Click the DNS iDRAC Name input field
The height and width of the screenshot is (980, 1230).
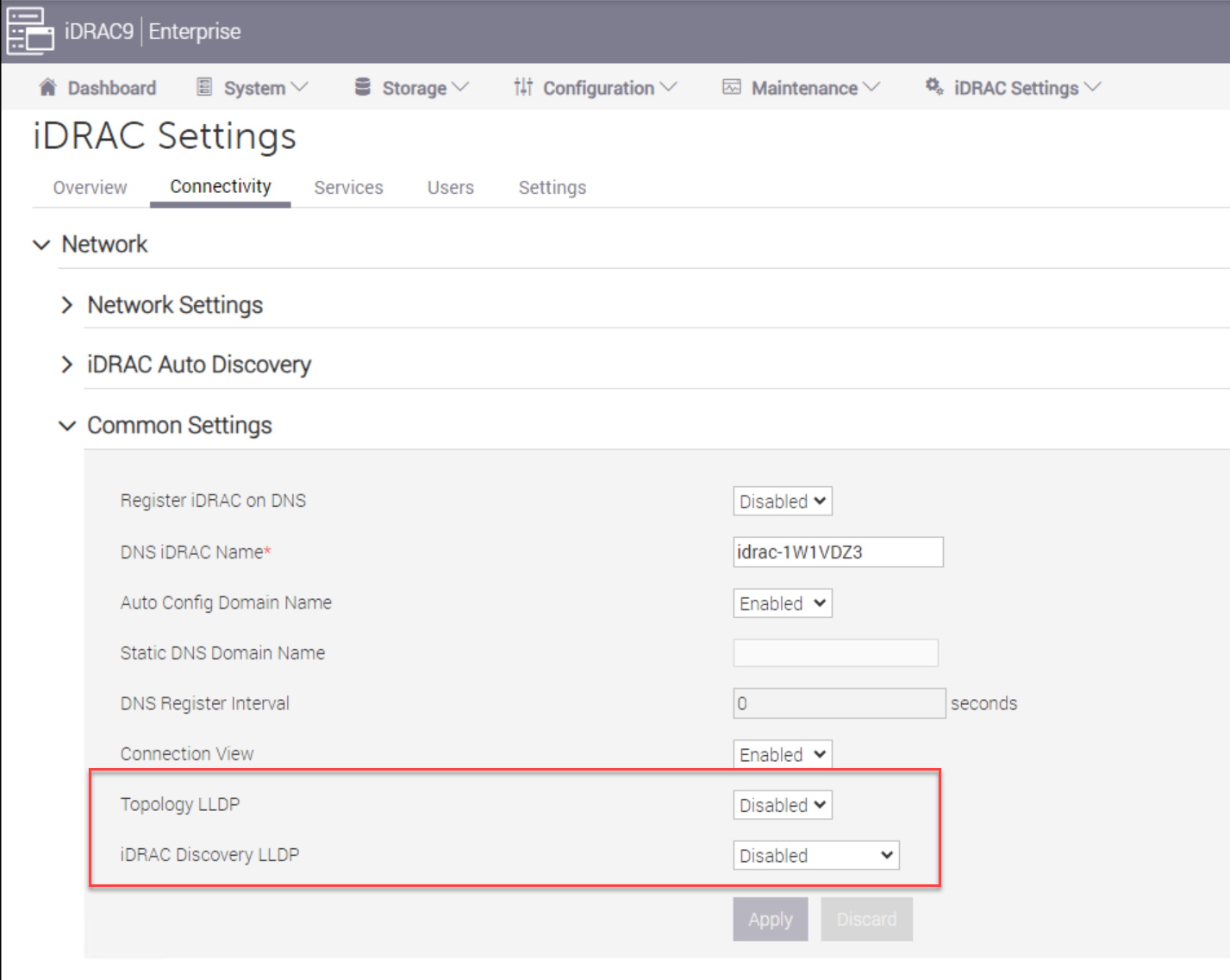(837, 552)
